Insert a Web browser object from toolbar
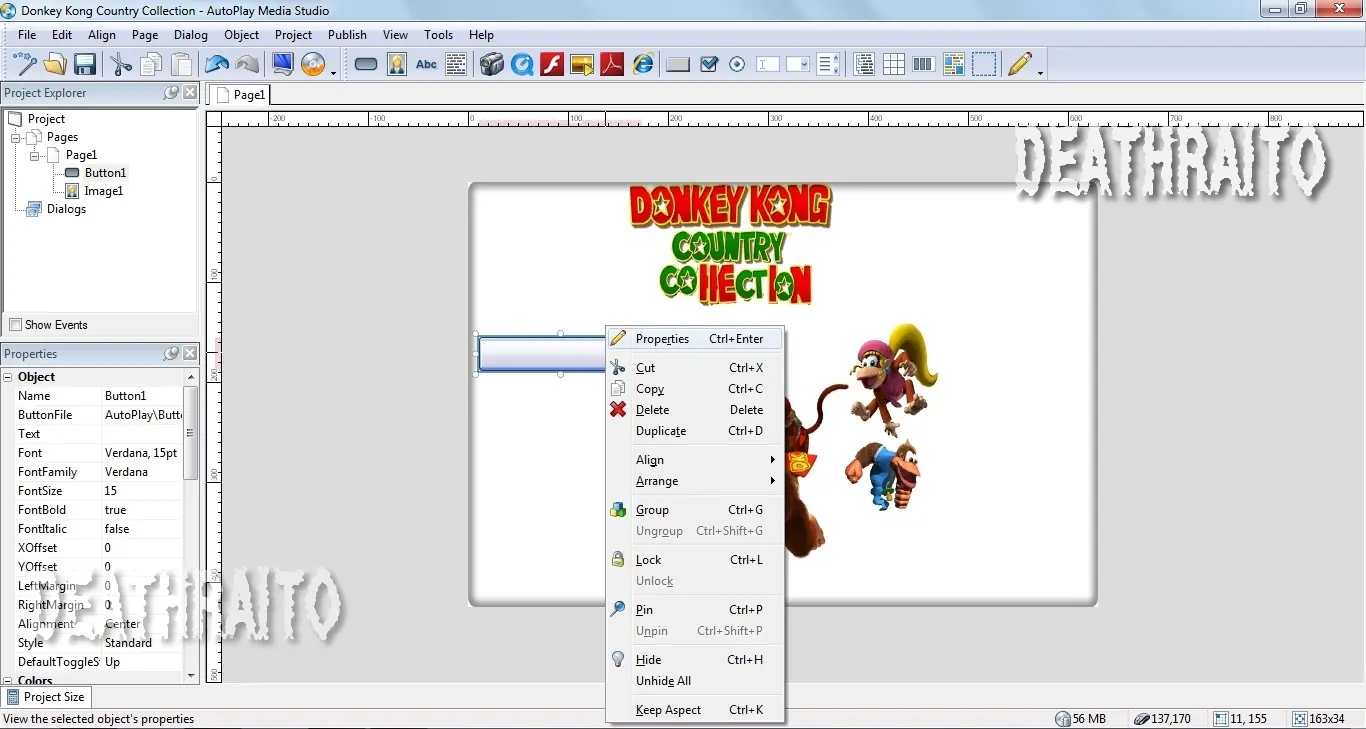This screenshot has height=729, width=1366. pos(643,65)
